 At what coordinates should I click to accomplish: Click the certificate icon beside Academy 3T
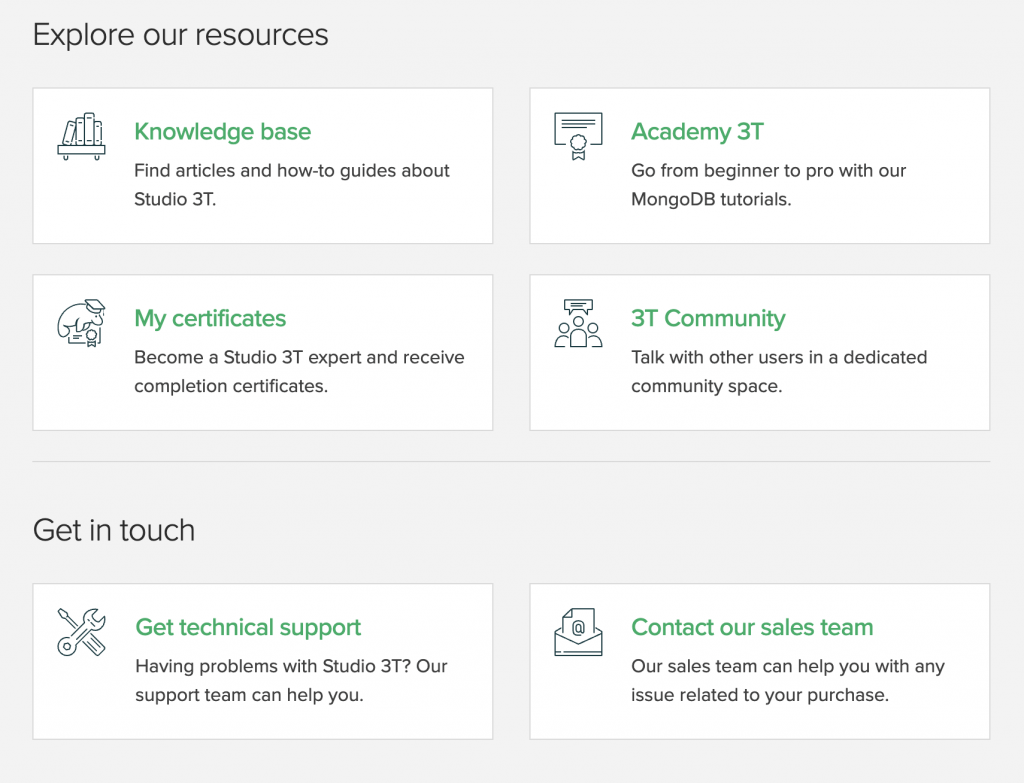578,136
